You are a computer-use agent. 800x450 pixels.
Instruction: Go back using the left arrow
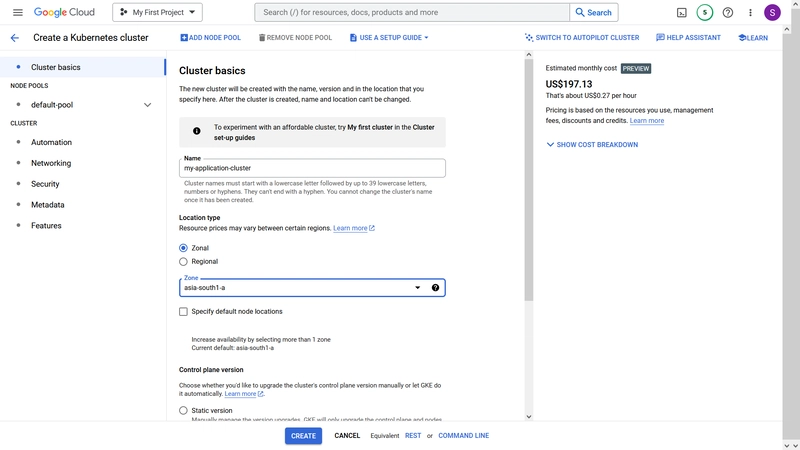tap(15, 38)
